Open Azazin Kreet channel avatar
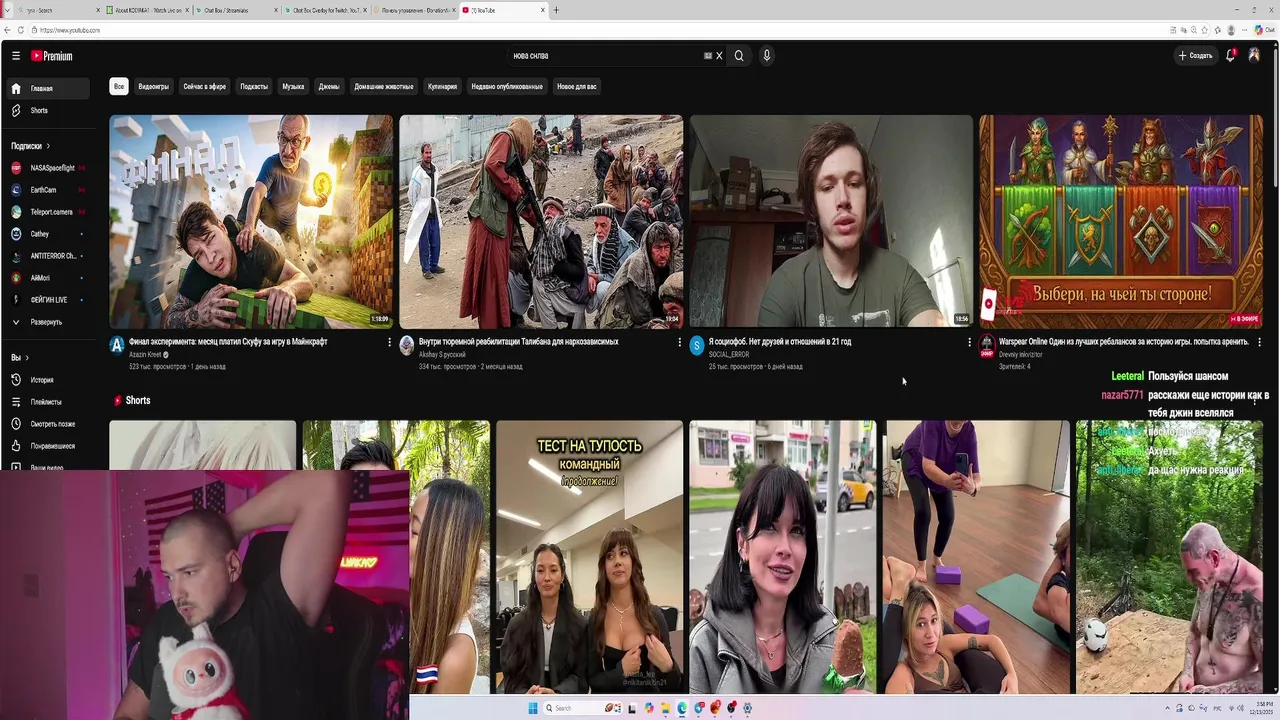 (117, 345)
